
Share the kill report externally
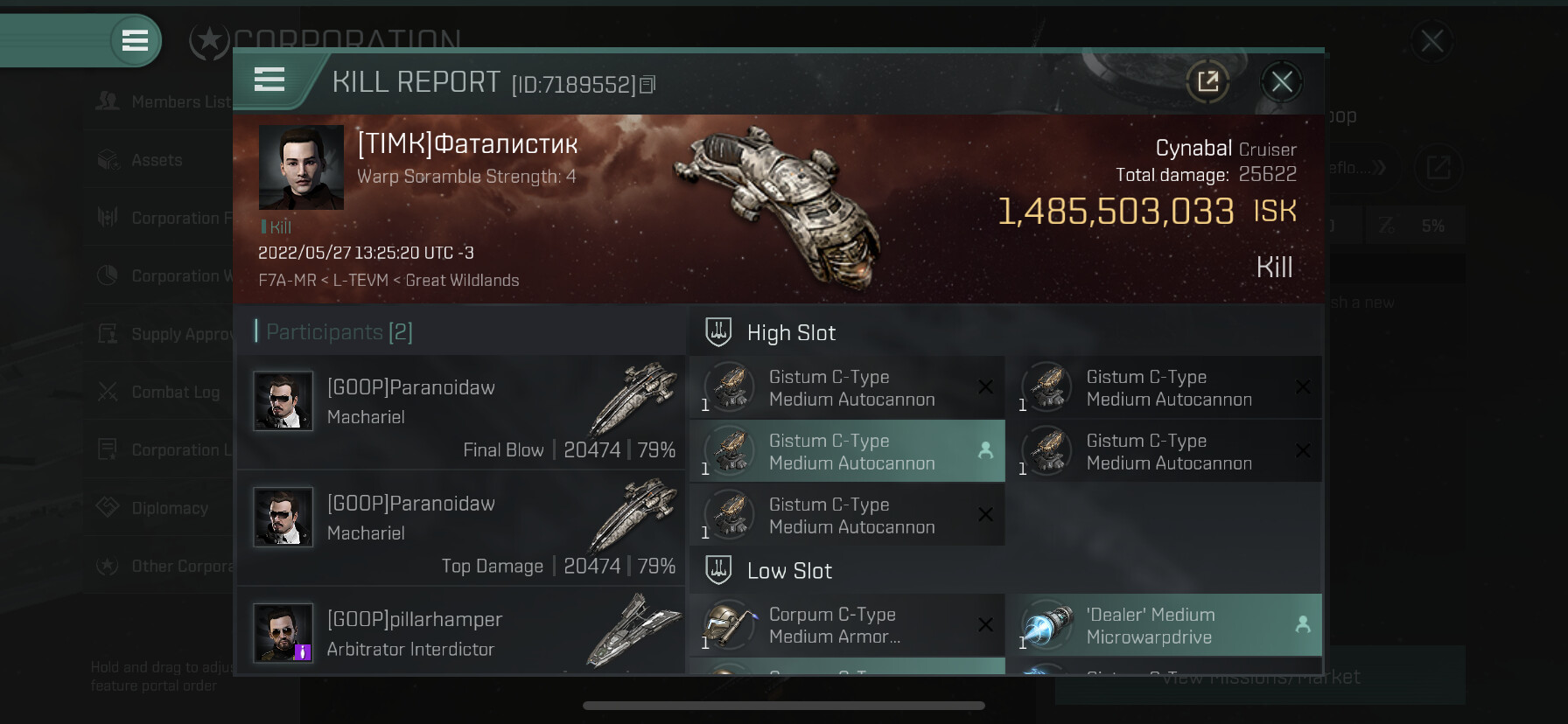[x=1207, y=82]
